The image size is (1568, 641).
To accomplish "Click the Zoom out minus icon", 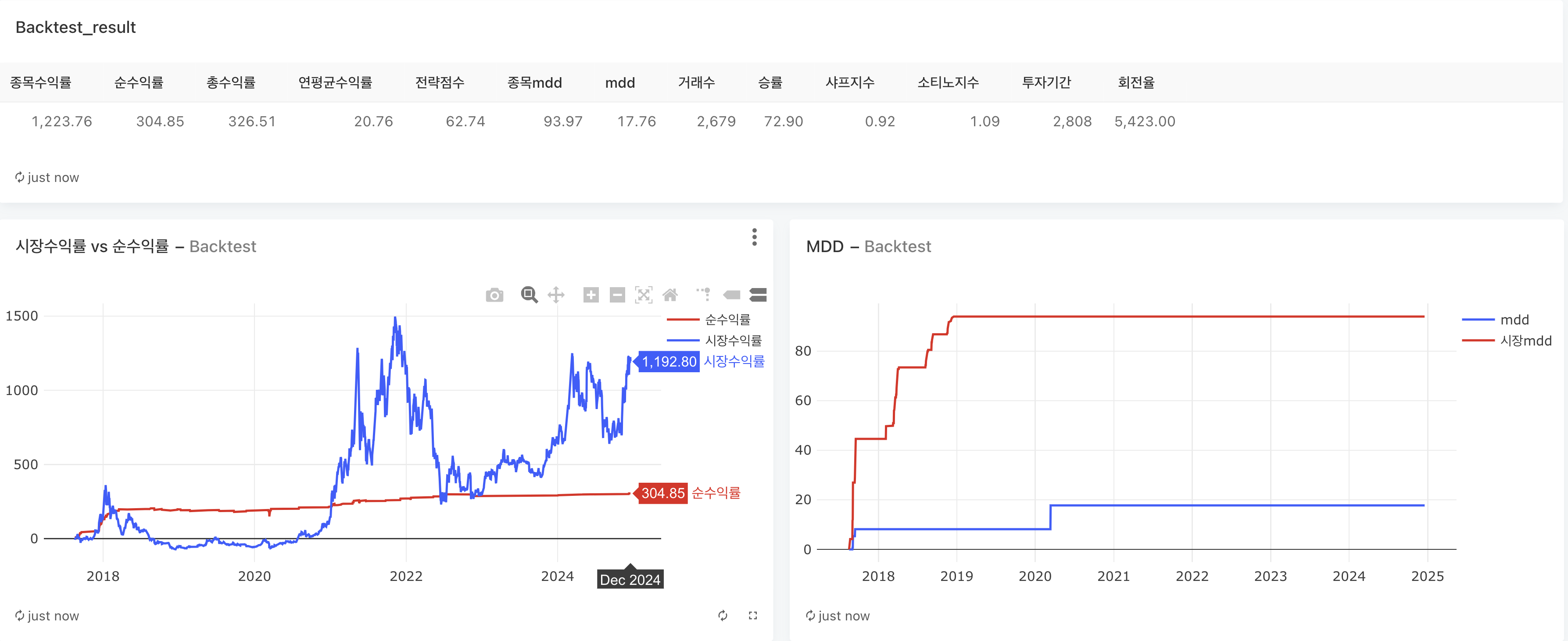I will [x=617, y=295].
